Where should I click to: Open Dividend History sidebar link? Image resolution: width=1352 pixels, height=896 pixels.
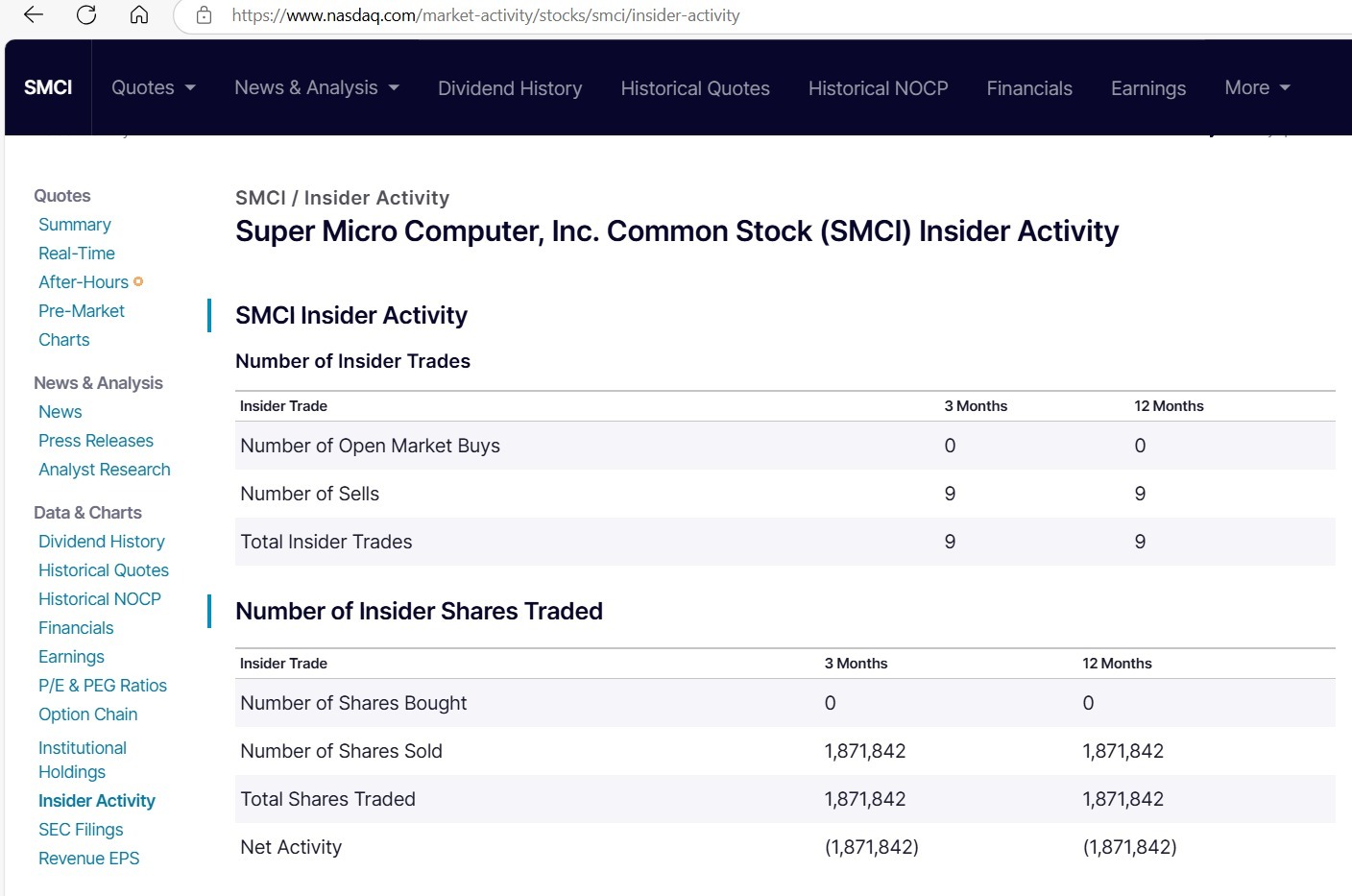click(102, 542)
